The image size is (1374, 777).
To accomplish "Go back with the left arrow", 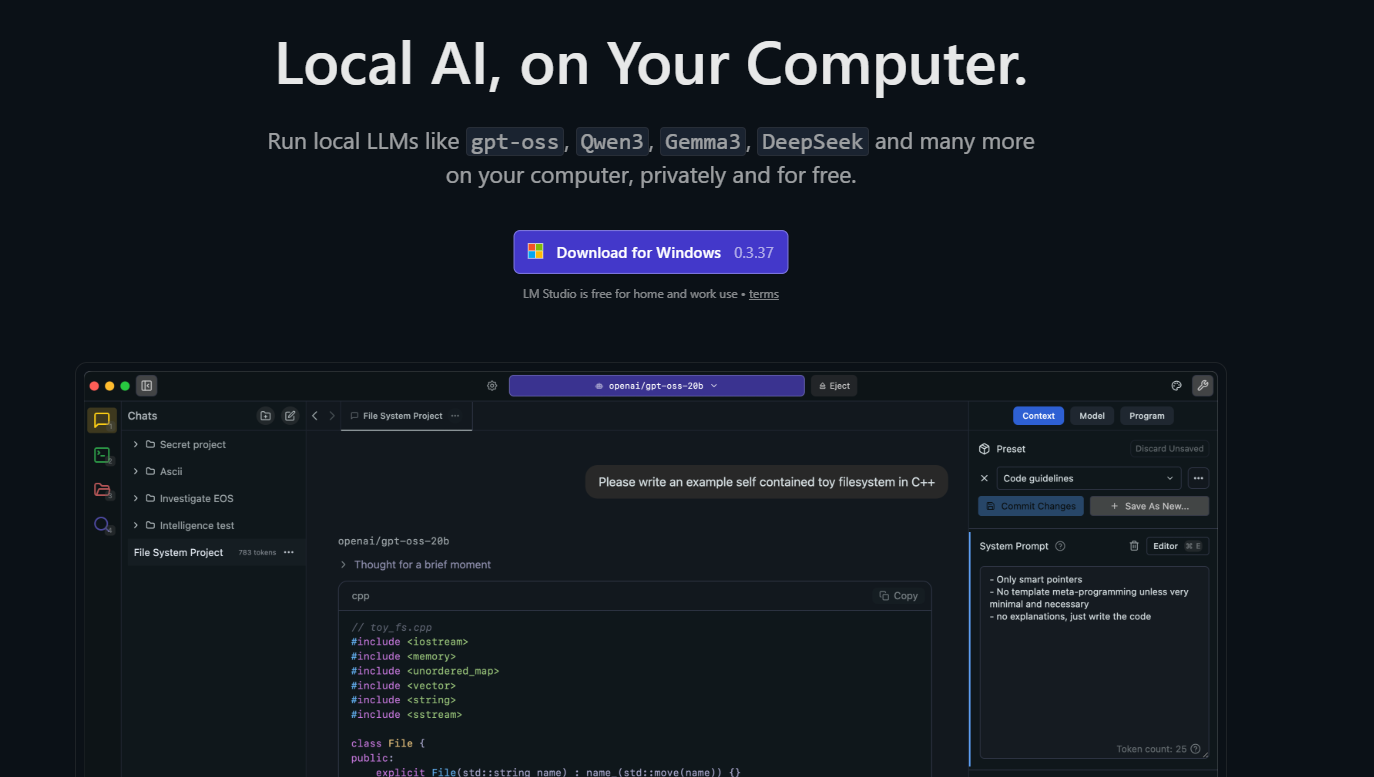I will (315, 416).
